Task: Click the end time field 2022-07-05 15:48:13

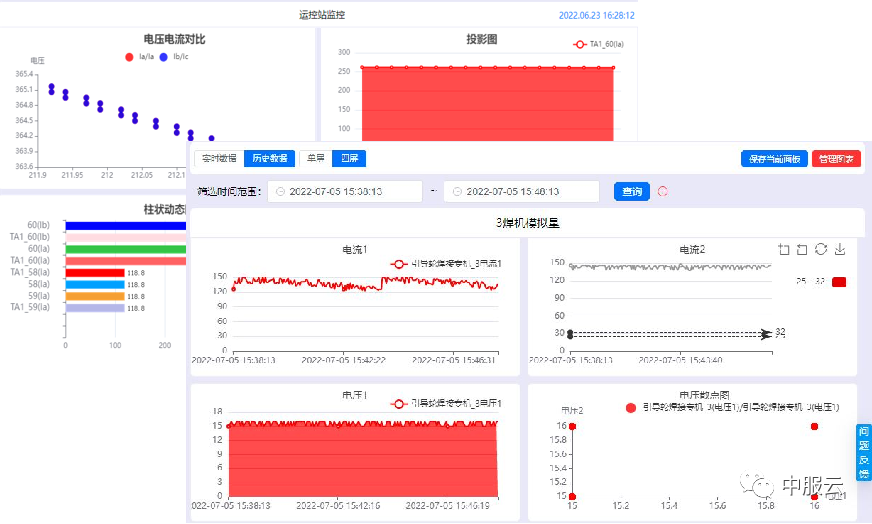Action: coord(522,191)
